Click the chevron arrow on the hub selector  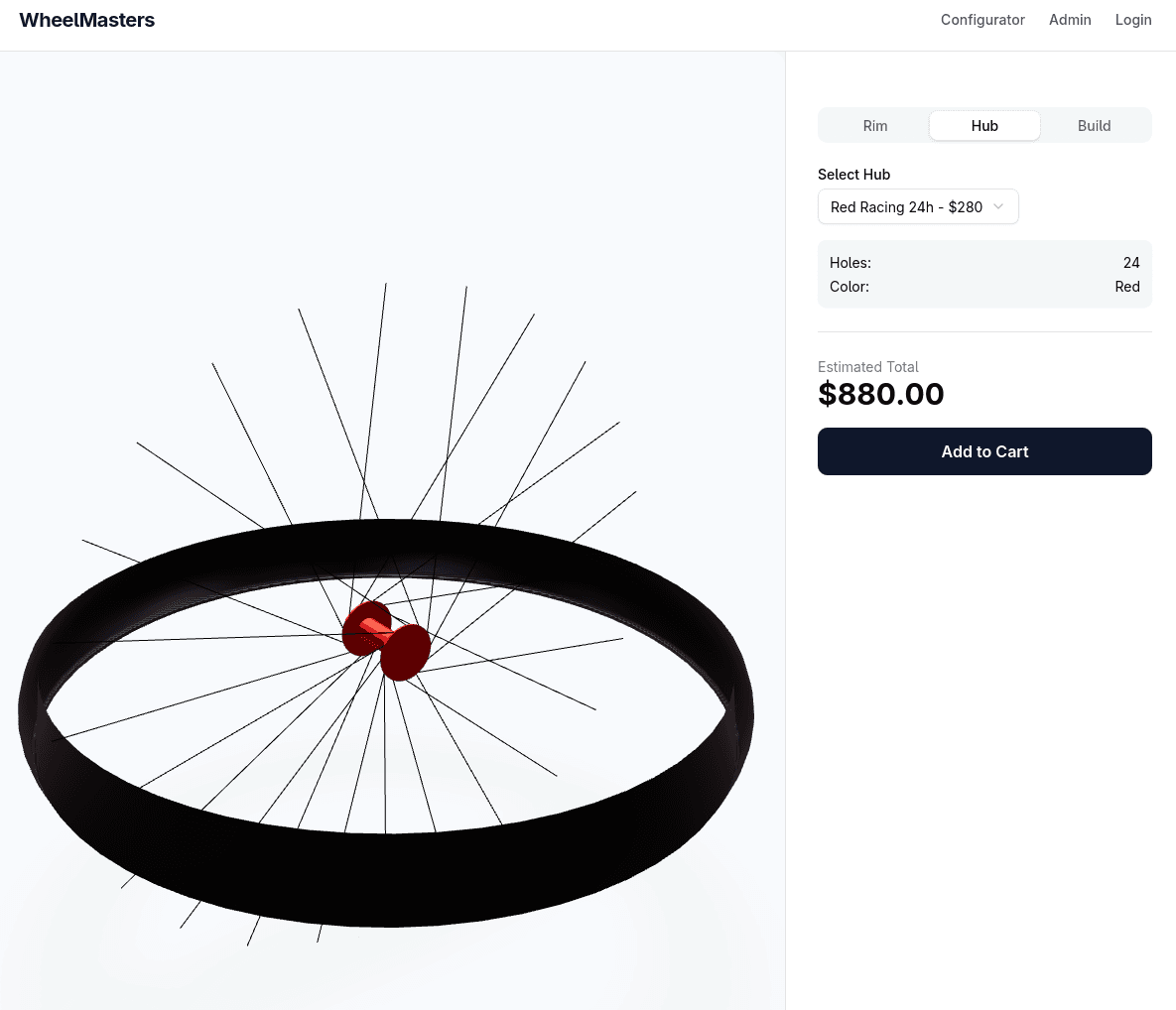(998, 206)
